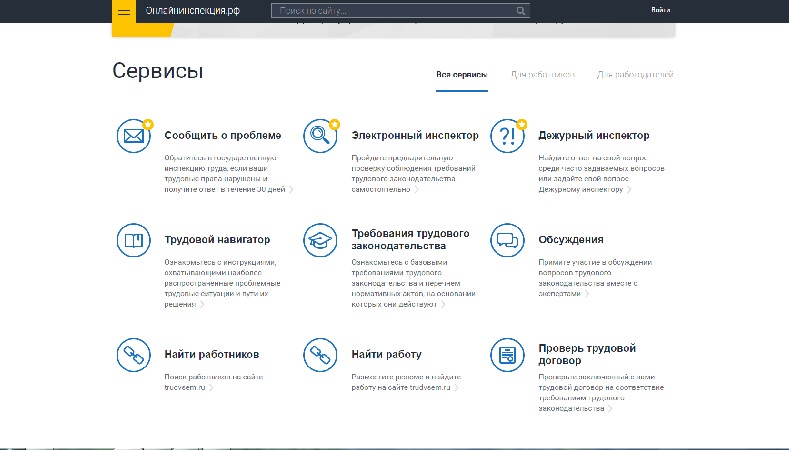This screenshot has height=450, width=789.
Task: Switch to the Для работодателей tab
Action: click(635, 75)
